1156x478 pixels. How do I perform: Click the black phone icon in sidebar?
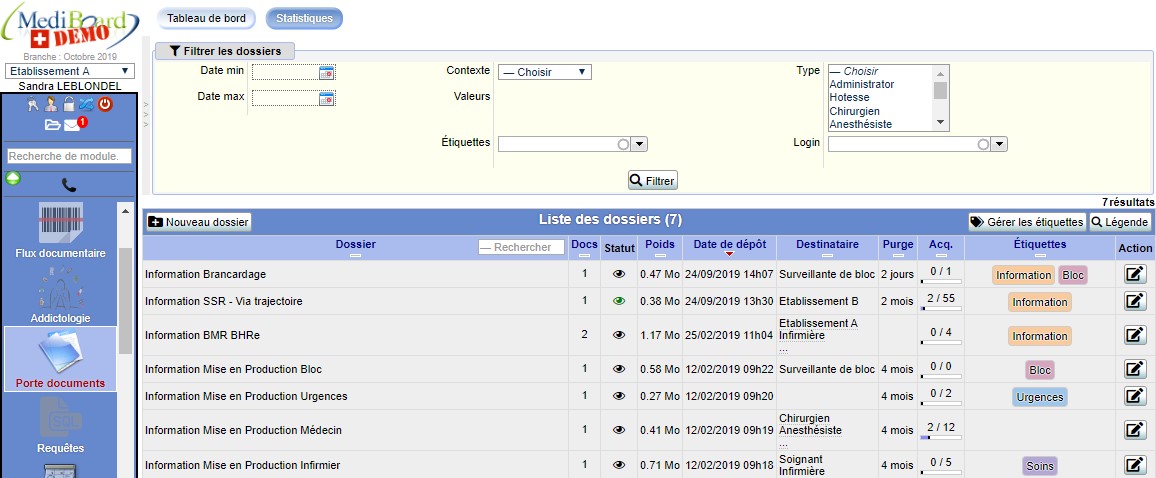(x=69, y=185)
